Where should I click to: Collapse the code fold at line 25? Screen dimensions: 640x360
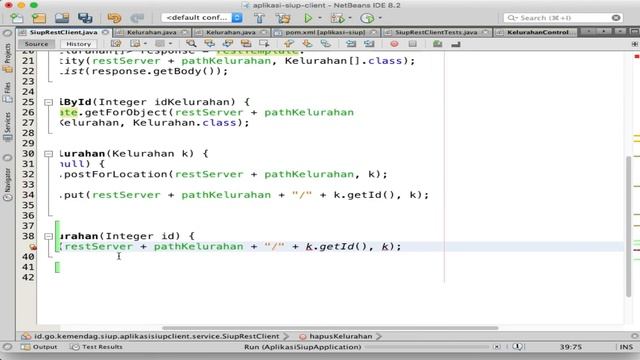(49, 102)
